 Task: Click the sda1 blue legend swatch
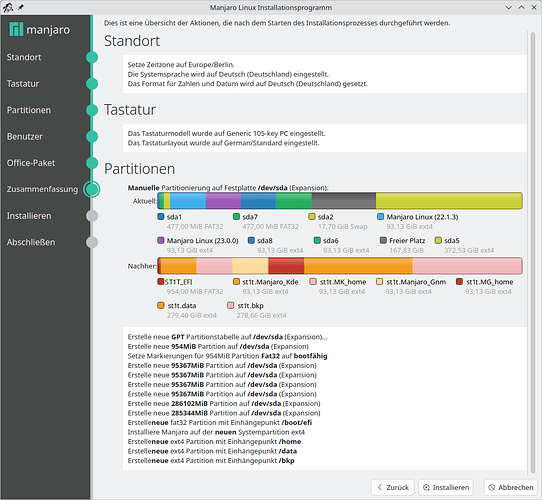(160, 216)
